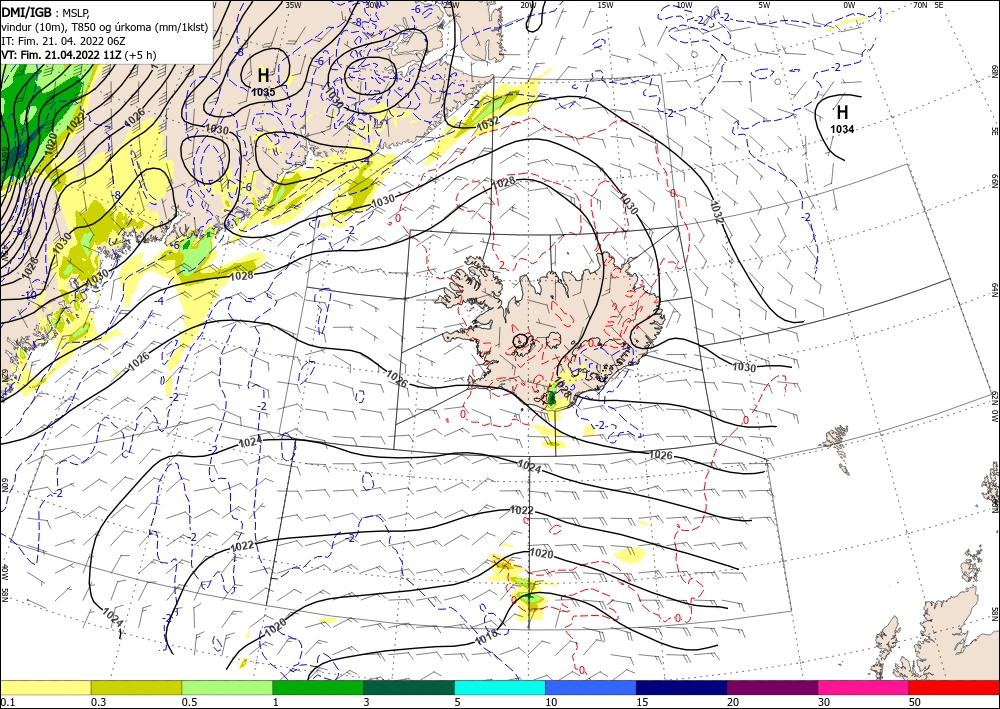Click the small circular isobar in southwest Iceland
This screenshot has height=709, width=1000.
click(520, 341)
